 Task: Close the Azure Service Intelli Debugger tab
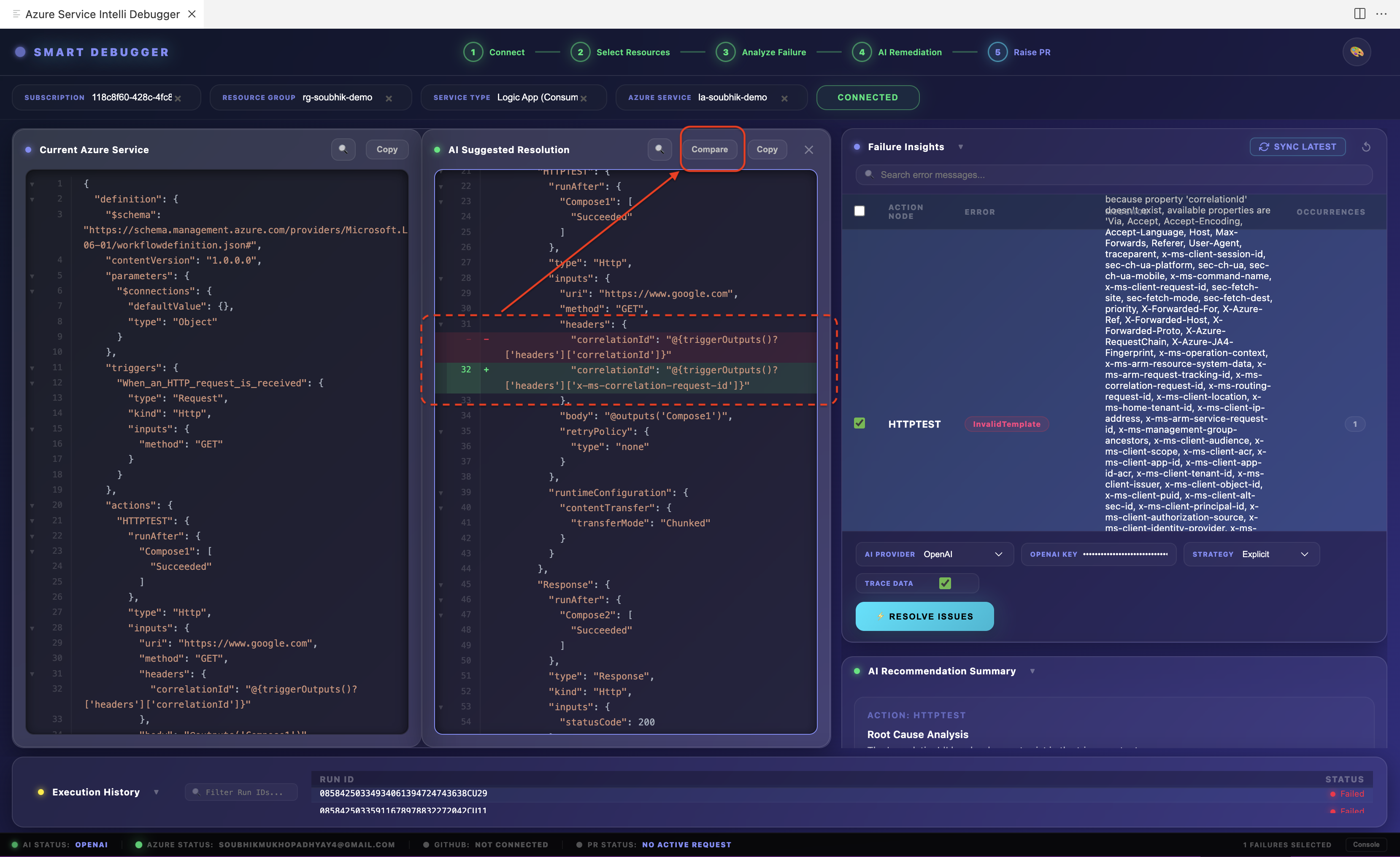[x=192, y=13]
